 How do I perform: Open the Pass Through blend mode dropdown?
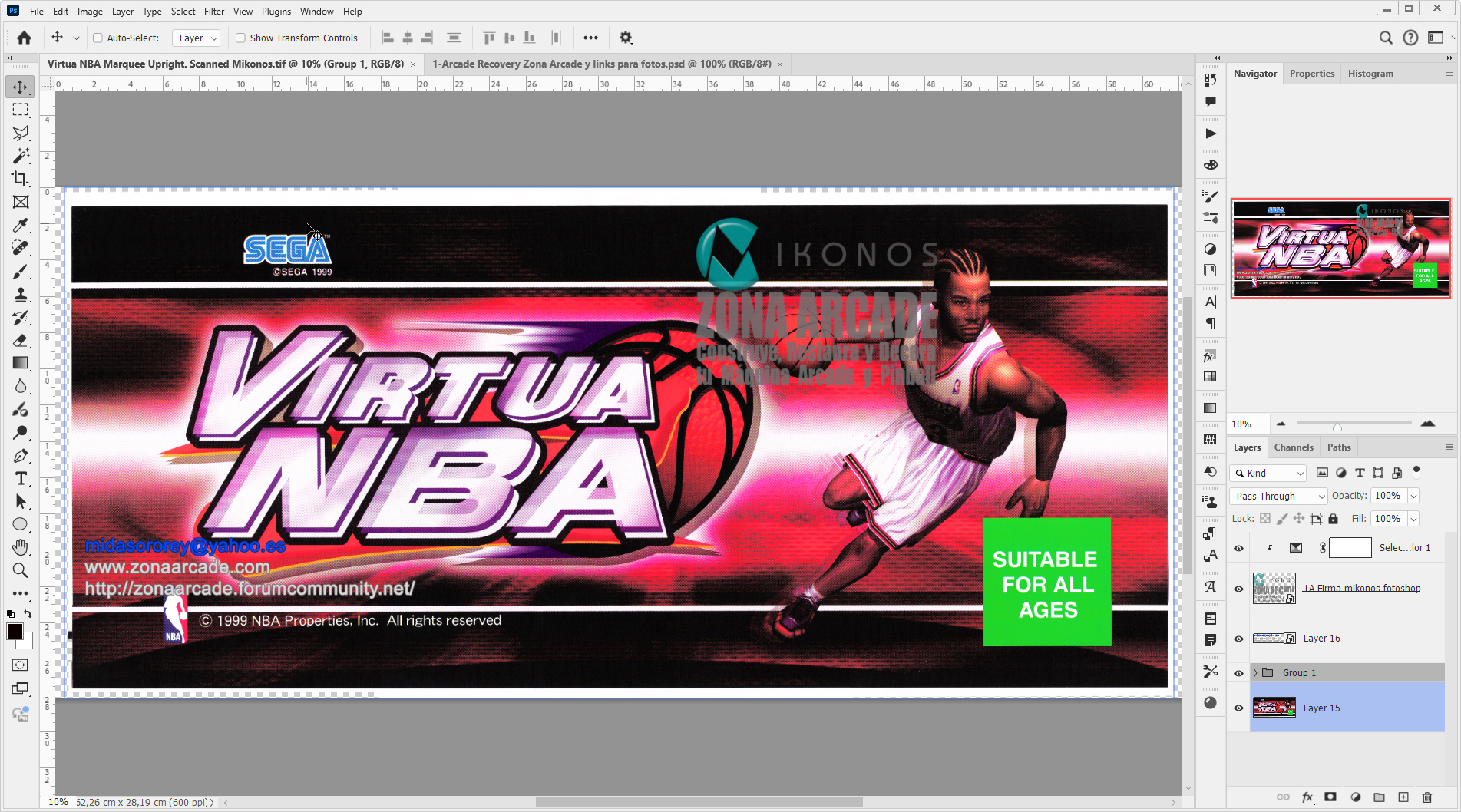pyautogui.click(x=1278, y=496)
